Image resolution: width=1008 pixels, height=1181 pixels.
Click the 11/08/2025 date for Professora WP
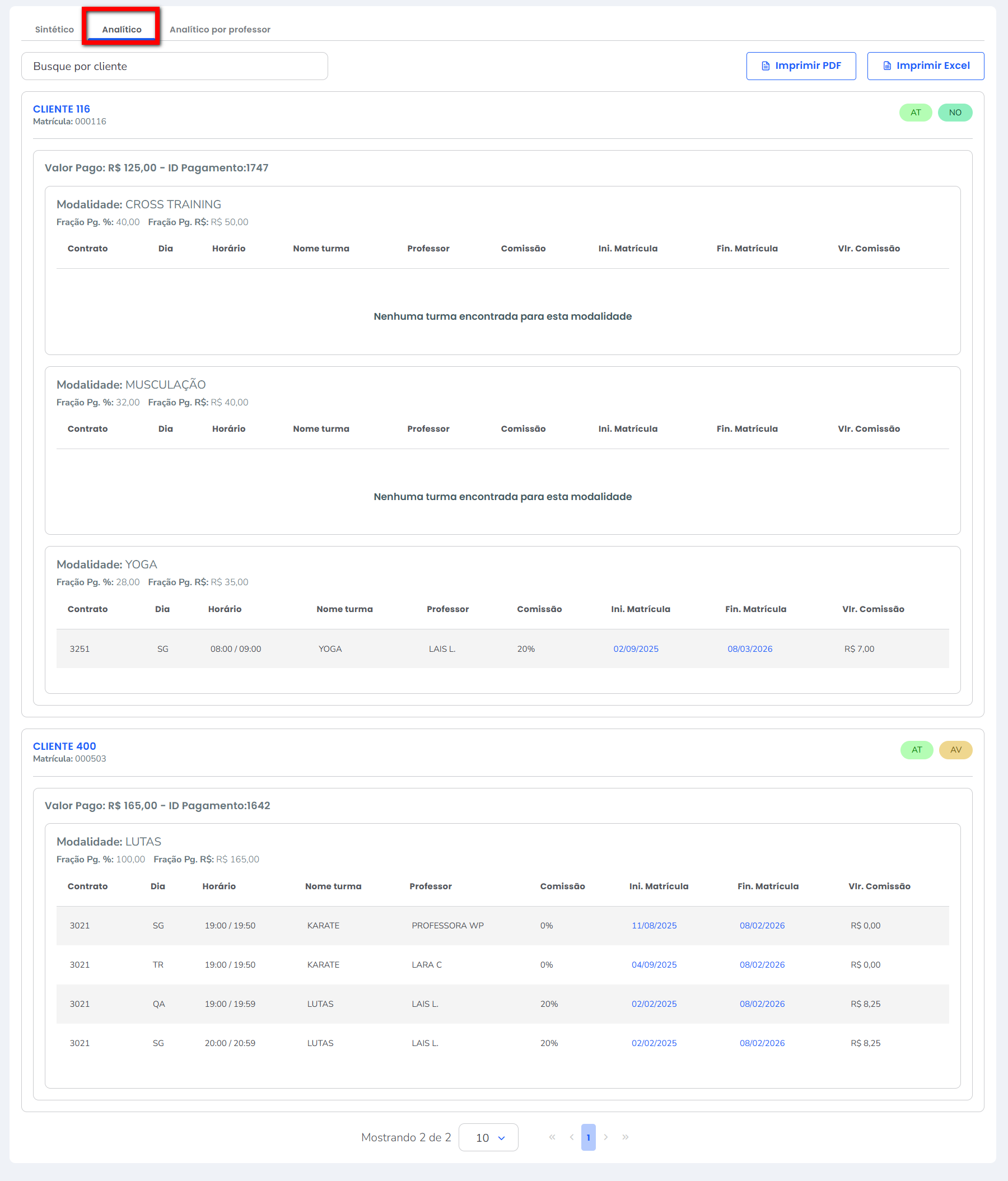coord(654,926)
